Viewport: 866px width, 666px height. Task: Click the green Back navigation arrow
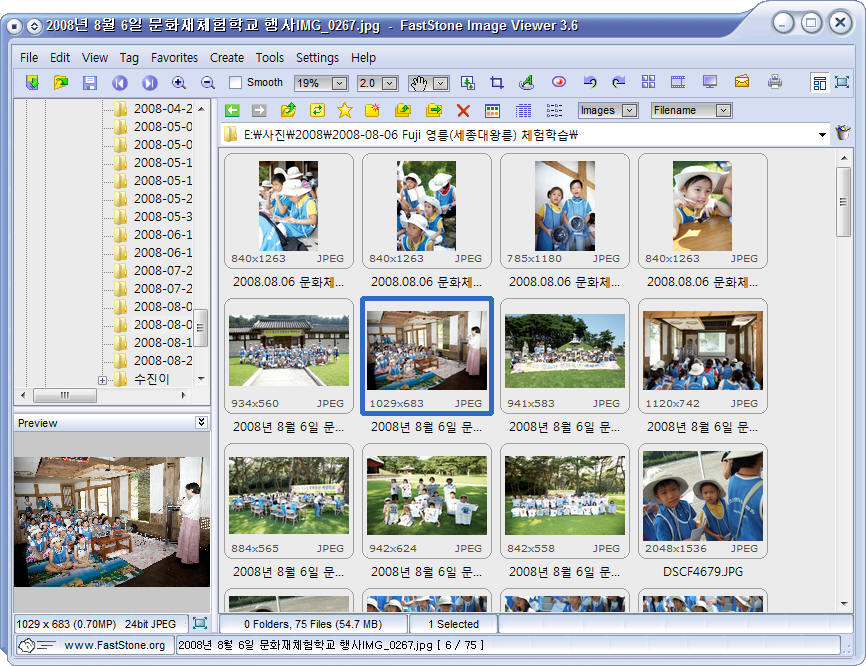[233, 110]
